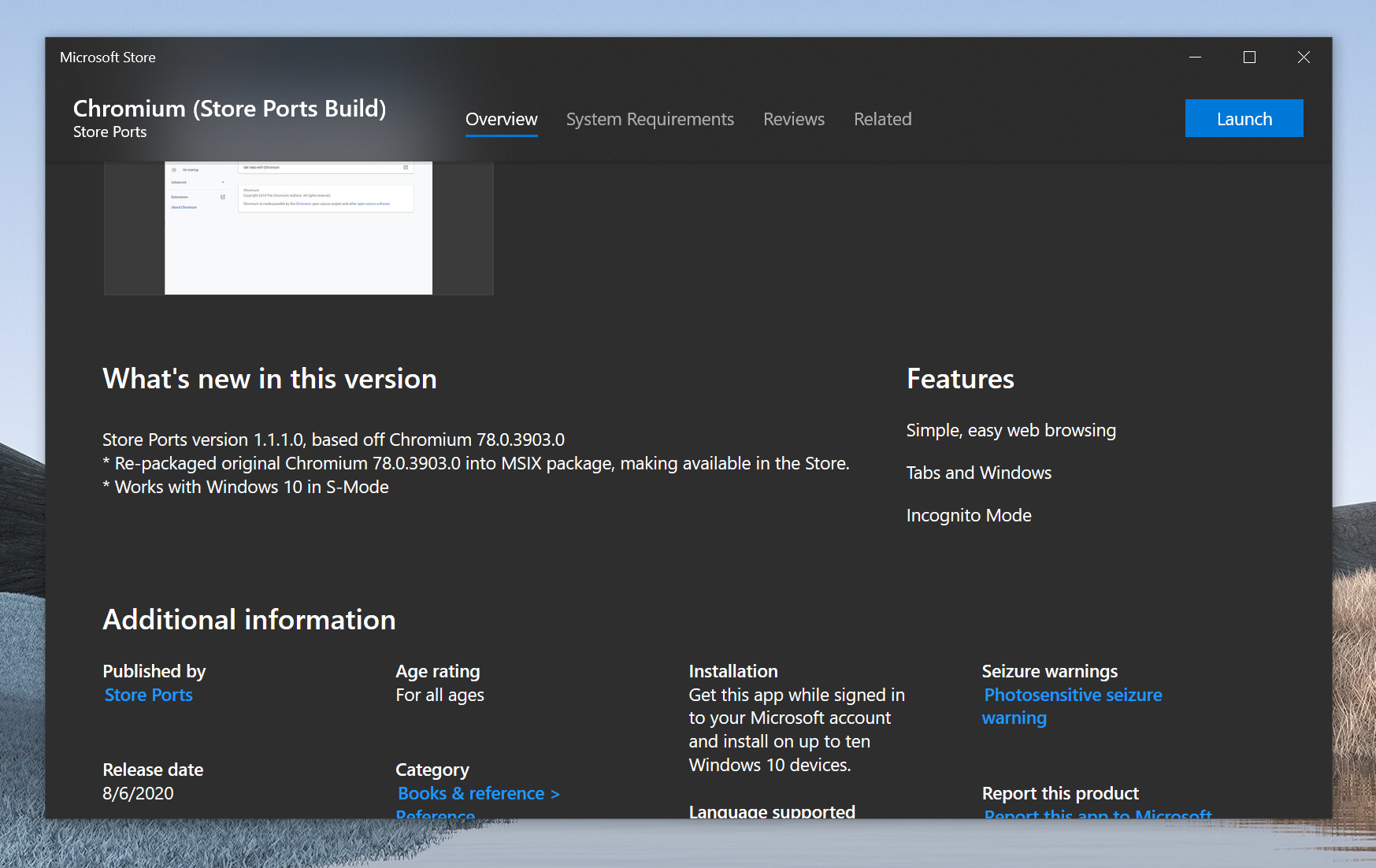Close the Microsoft Store window
The height and width of the screenshot is (868, 1376).
(x=1304, y=57)
